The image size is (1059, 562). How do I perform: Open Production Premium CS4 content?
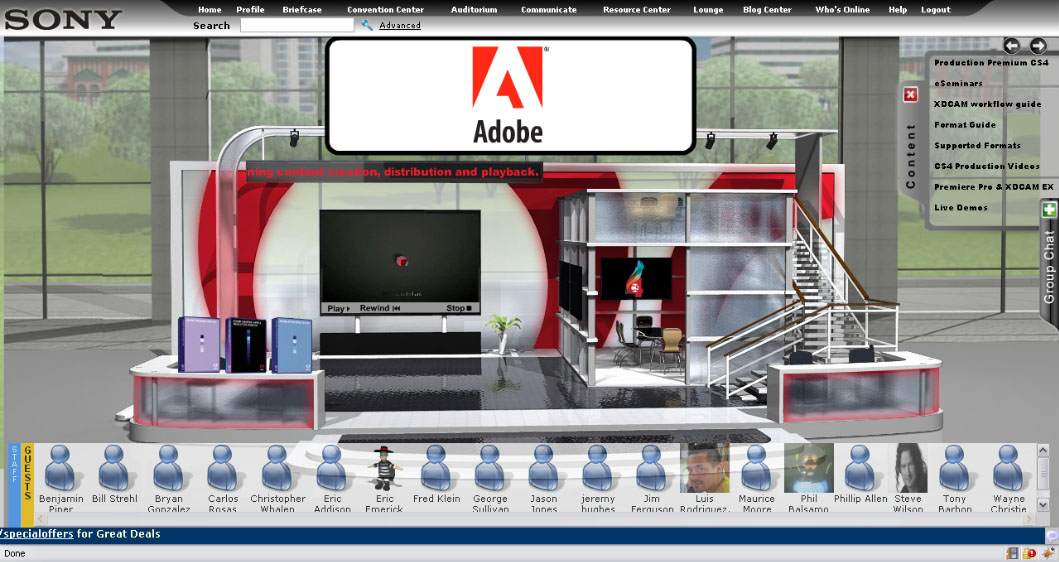pyautogui.click(x=991, y=62)
